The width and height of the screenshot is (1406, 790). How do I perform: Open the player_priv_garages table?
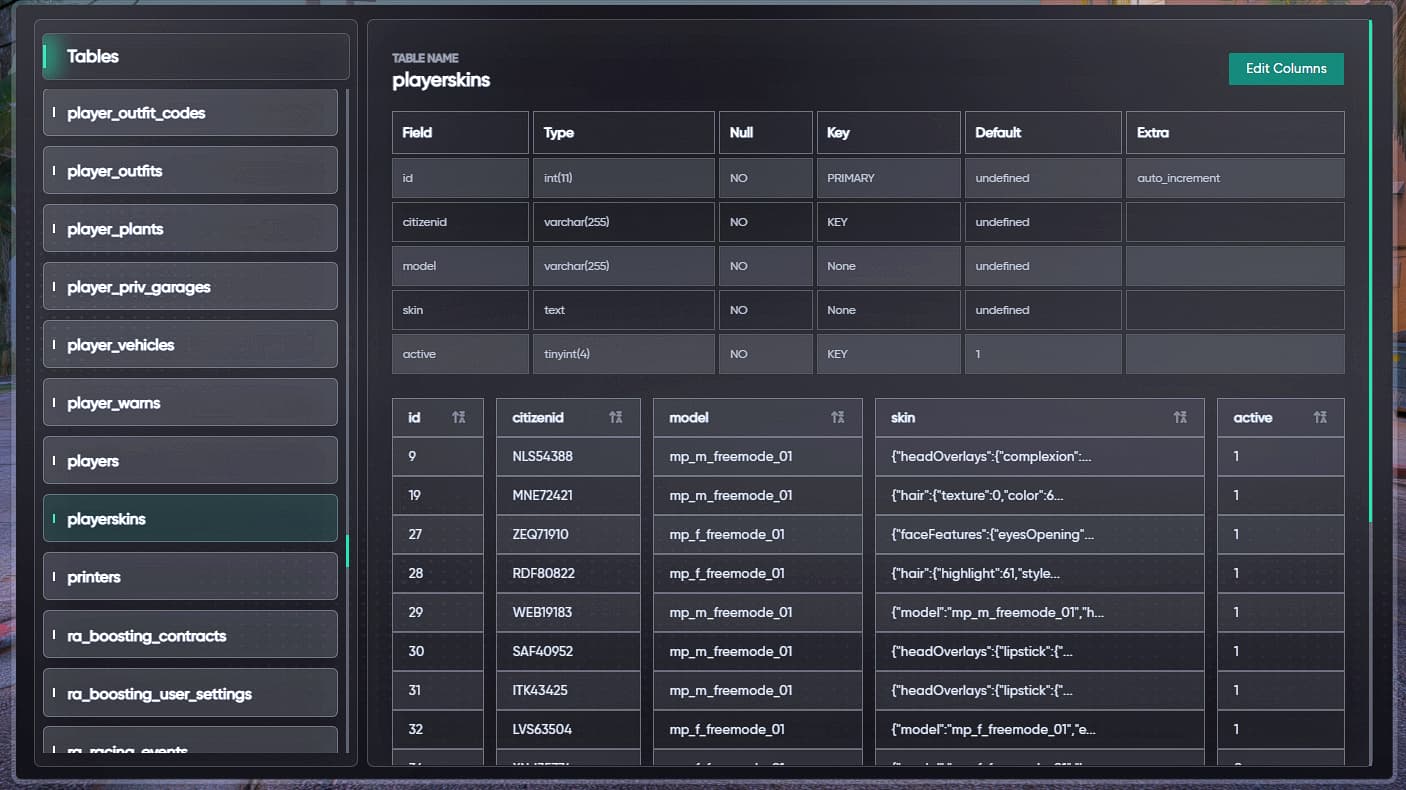tap(190, 286)
